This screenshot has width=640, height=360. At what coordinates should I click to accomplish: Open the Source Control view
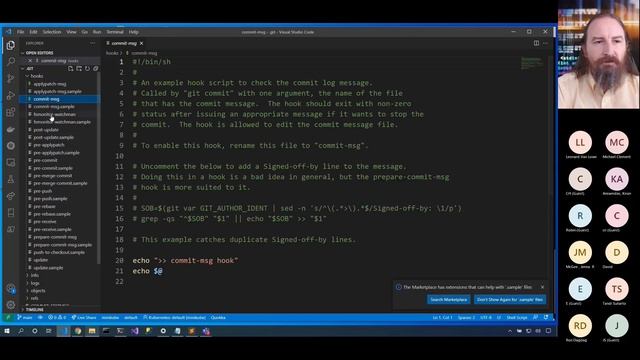point(11,78)
